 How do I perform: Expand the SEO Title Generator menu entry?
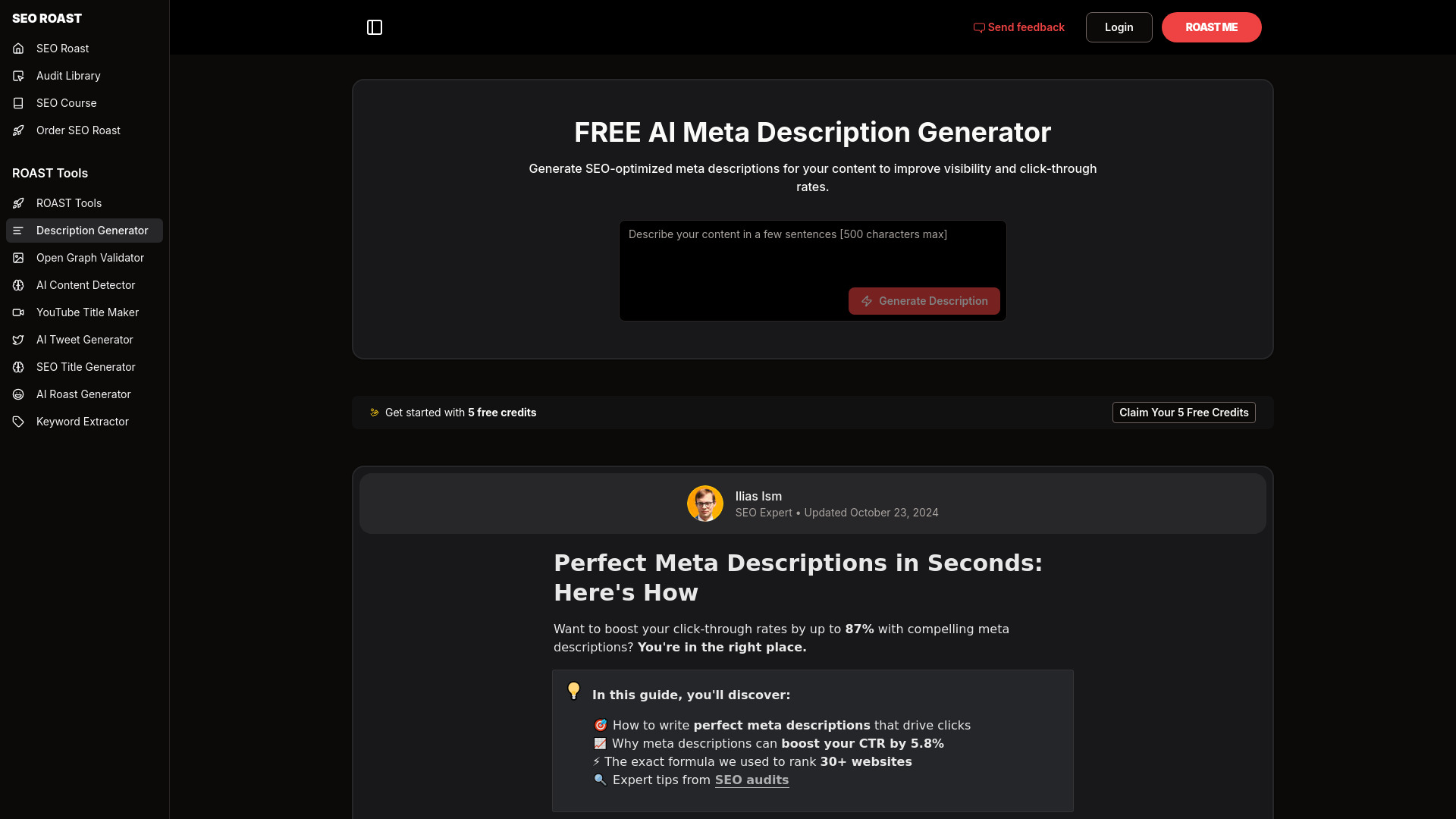(85, 366)
